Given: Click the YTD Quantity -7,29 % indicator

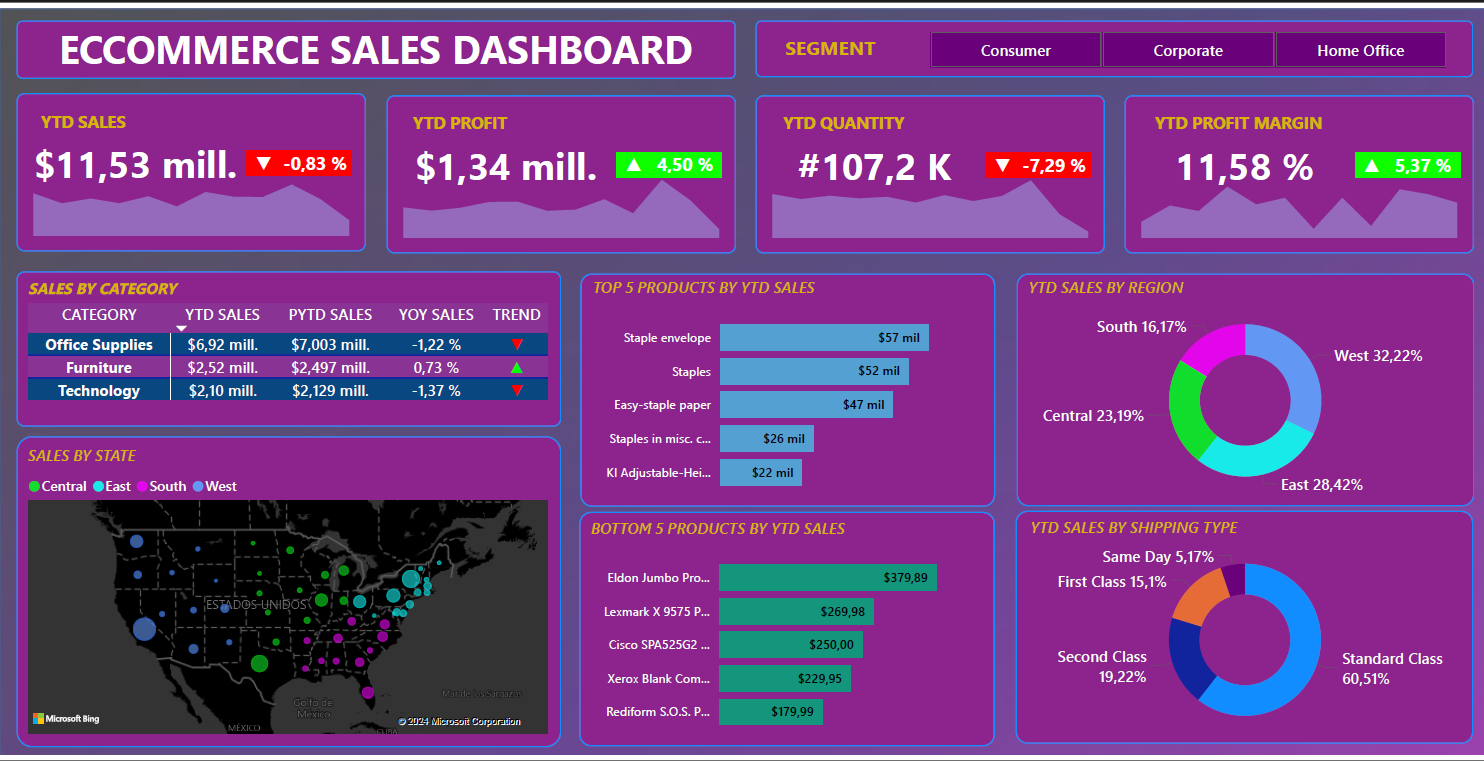Looking at the screenshot, I should (x=1038, y=165).
